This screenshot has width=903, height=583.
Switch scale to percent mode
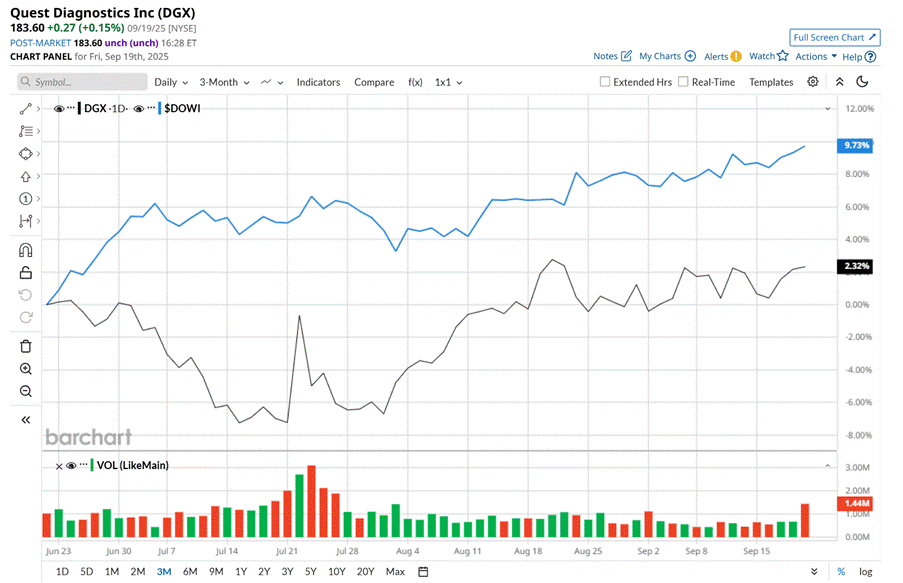click(841, 571)
